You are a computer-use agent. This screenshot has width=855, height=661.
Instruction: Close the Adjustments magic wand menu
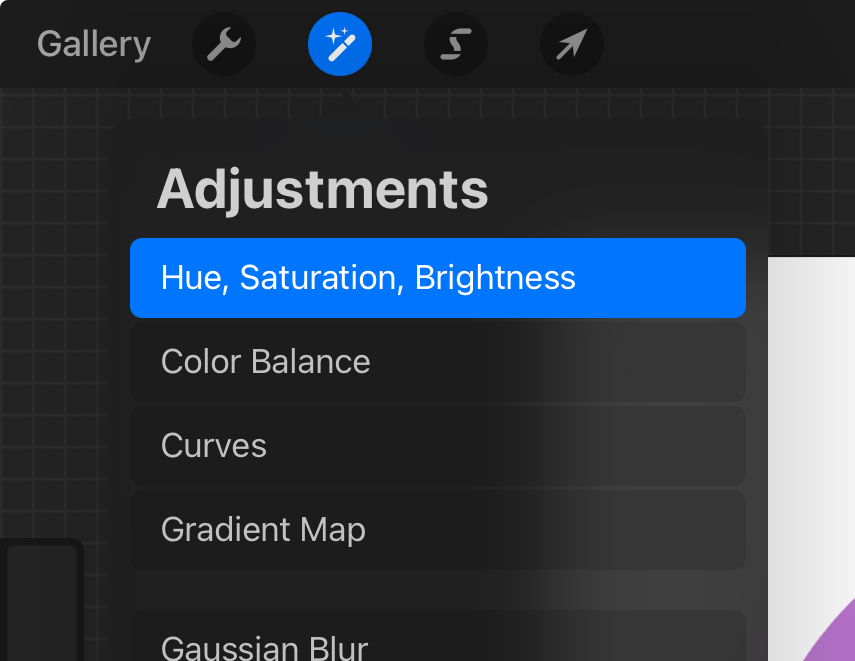click(340, 44)
